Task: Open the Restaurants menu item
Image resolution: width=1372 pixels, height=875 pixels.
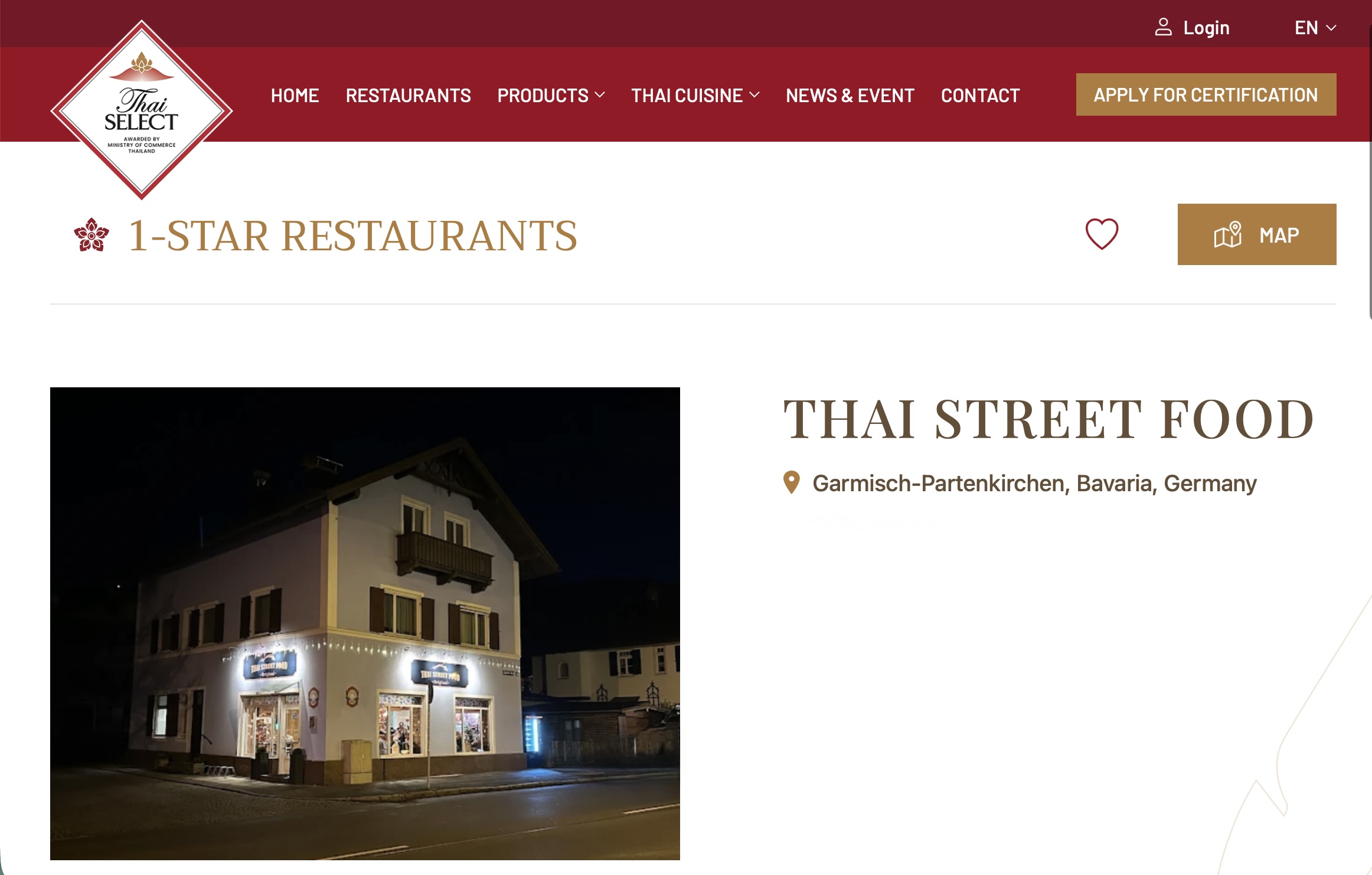Action: tap(408, 95)
